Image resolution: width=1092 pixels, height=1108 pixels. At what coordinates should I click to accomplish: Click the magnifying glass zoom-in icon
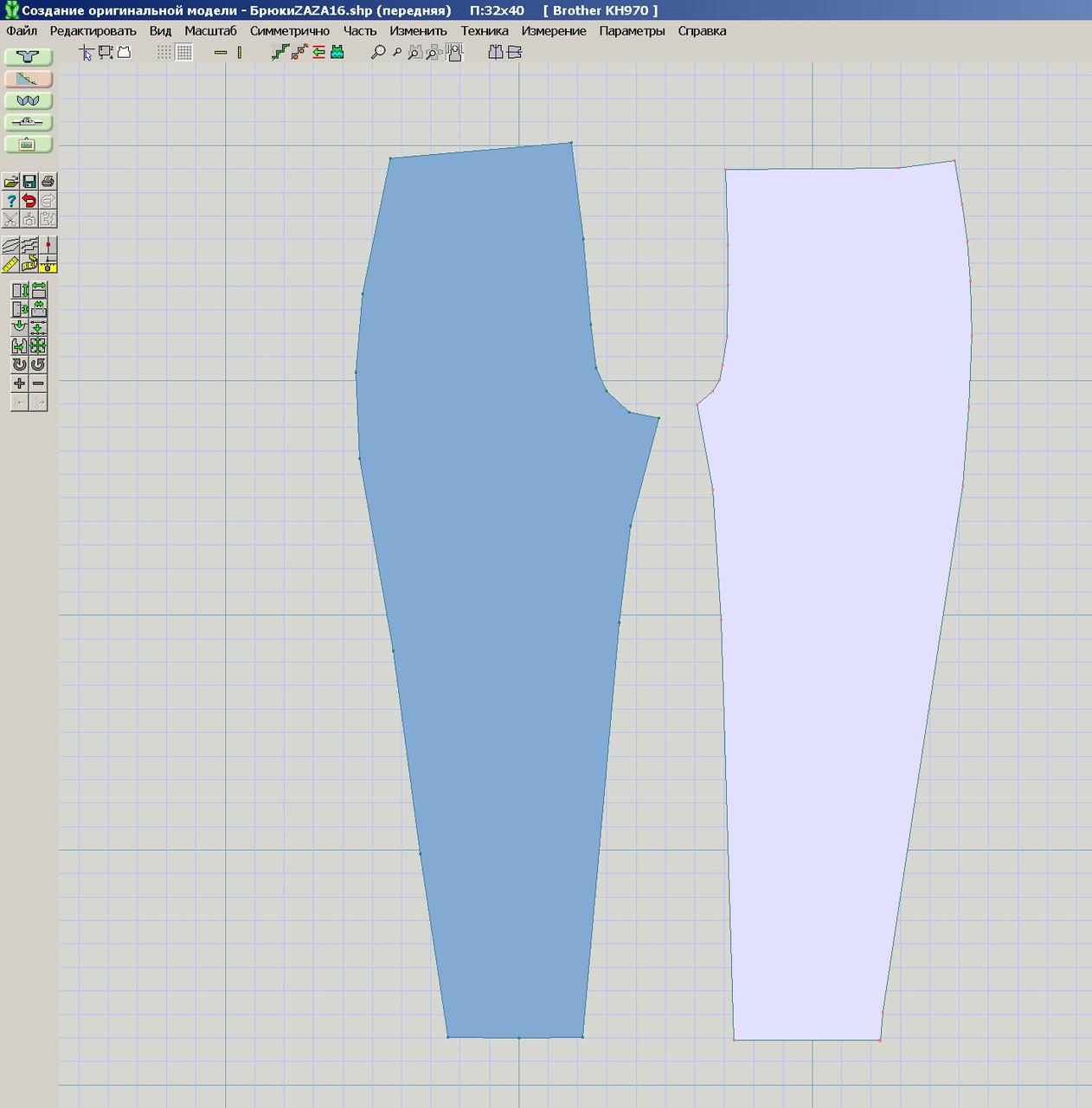[x=377, y=53]
